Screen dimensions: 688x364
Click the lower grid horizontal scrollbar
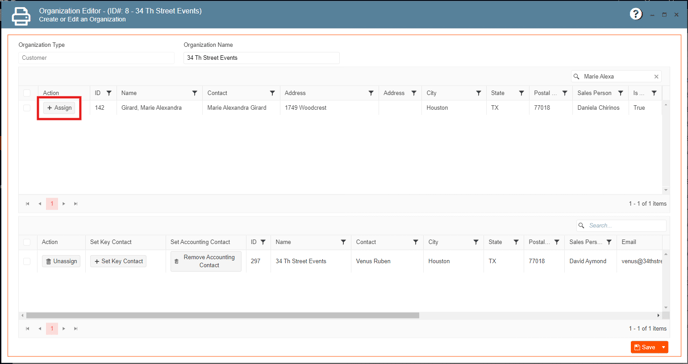pos(222,315)
